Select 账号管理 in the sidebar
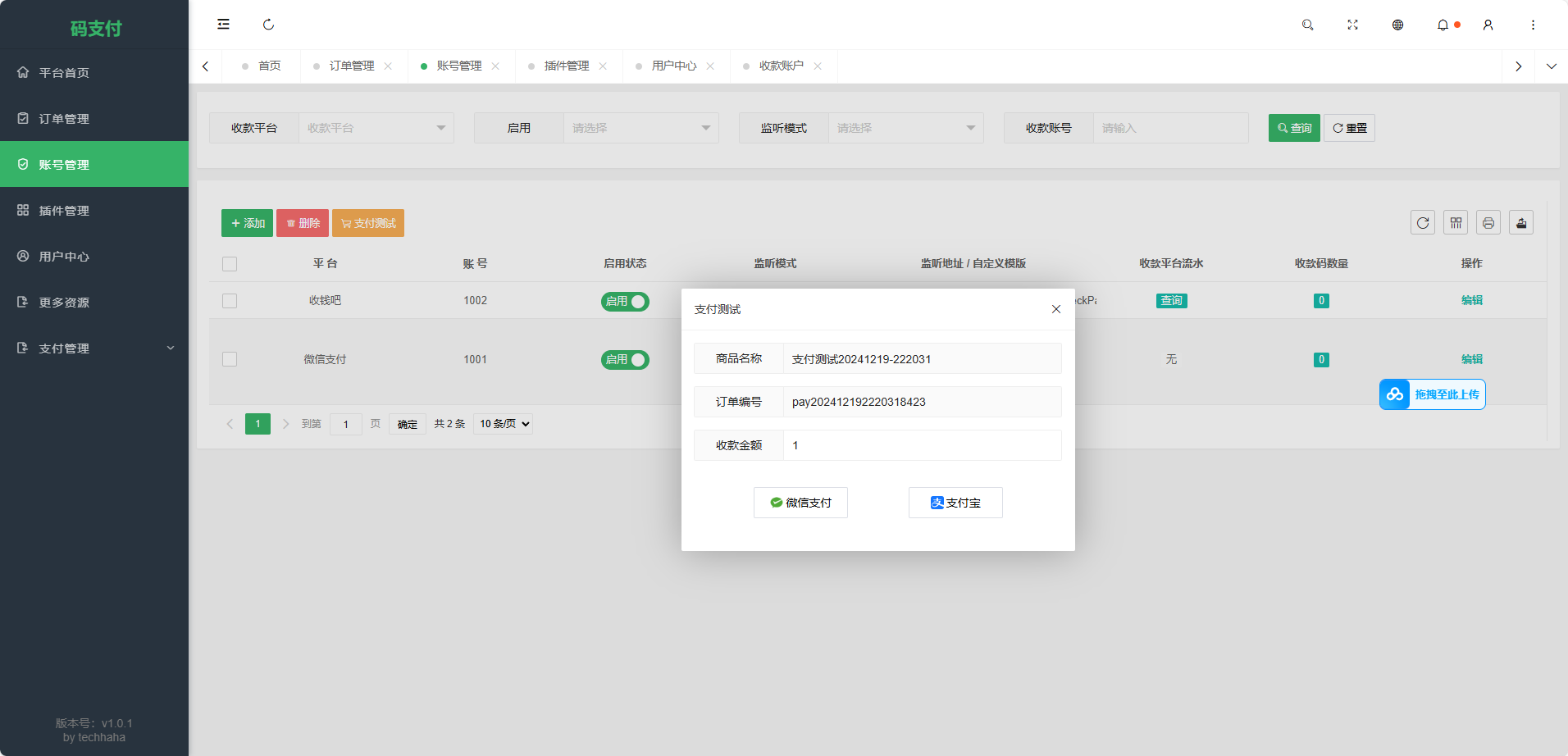This screenshot has width=1568, height=756. tap(94, 164)
